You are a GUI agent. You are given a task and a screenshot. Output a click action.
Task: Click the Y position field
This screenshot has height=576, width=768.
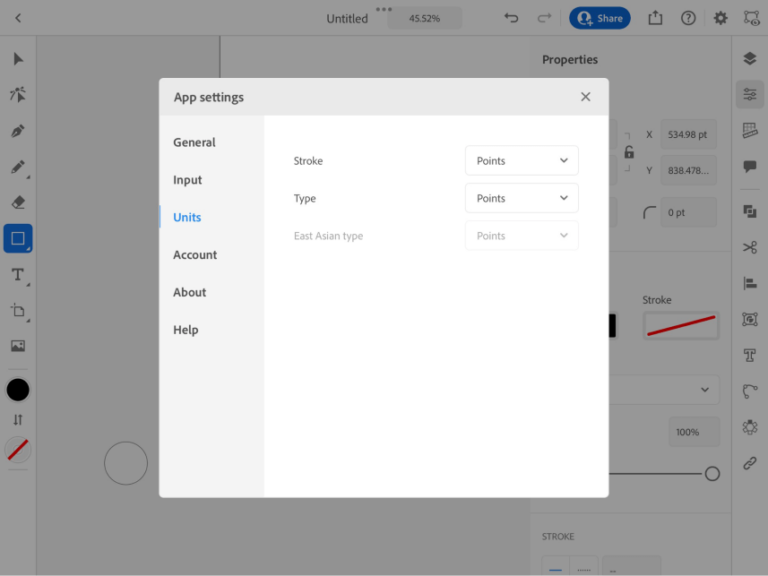(688, 170)
